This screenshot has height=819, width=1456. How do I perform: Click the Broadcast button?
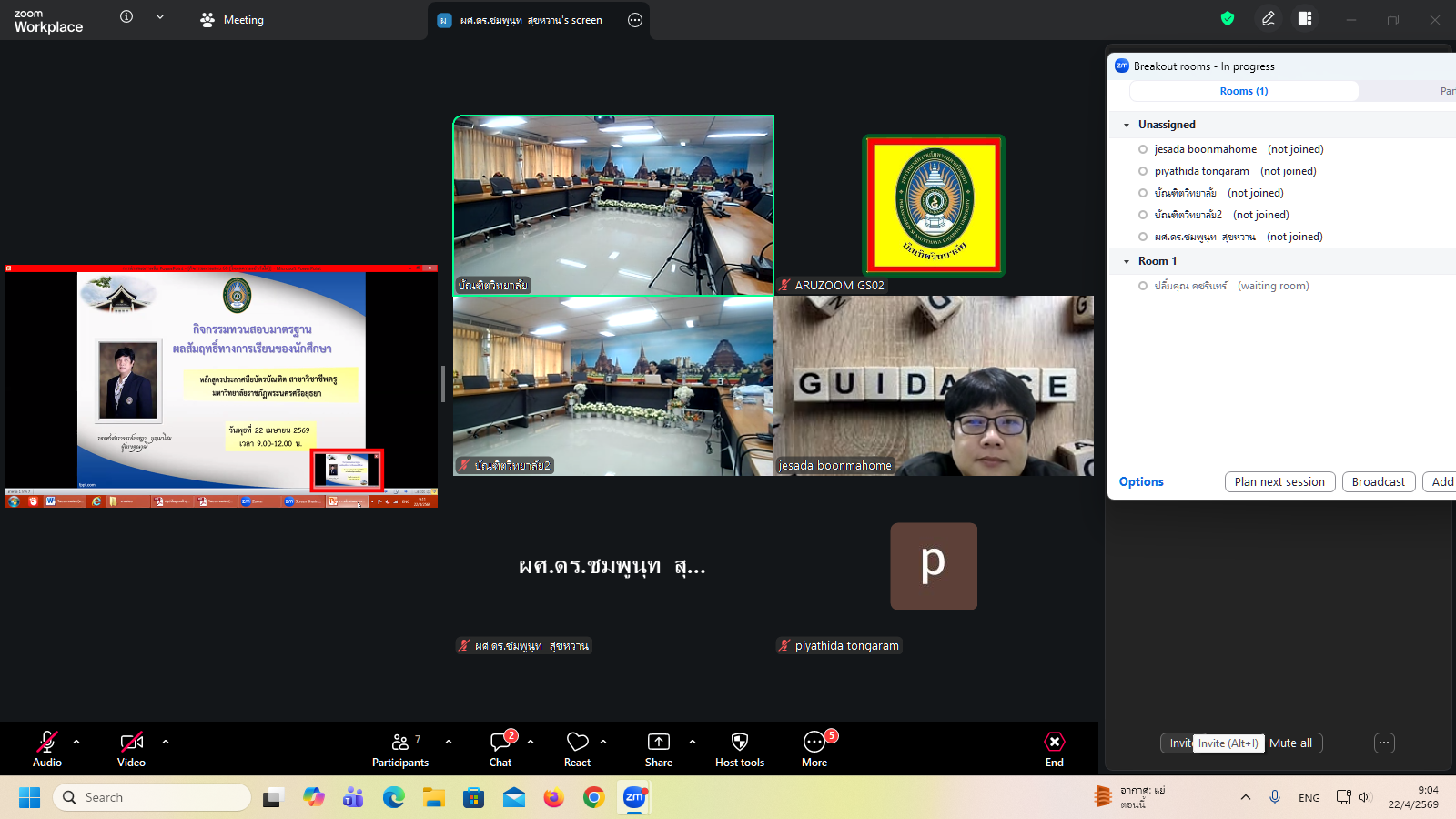(x=1378, y=482)
